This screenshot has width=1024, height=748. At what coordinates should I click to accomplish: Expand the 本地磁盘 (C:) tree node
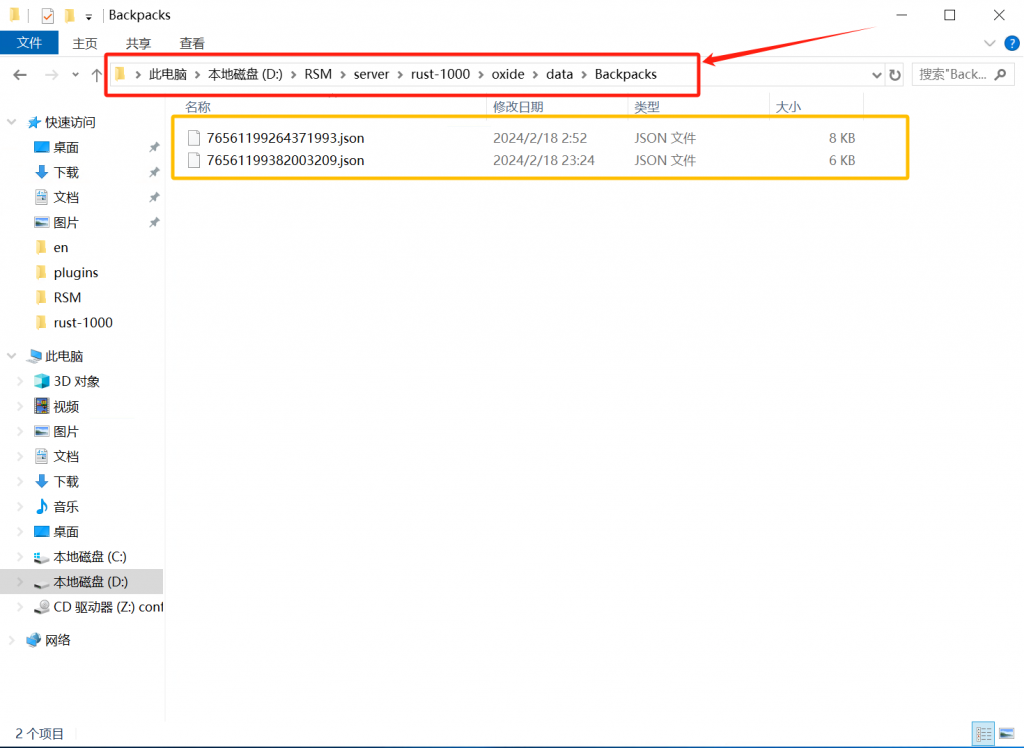click(21, 557)
